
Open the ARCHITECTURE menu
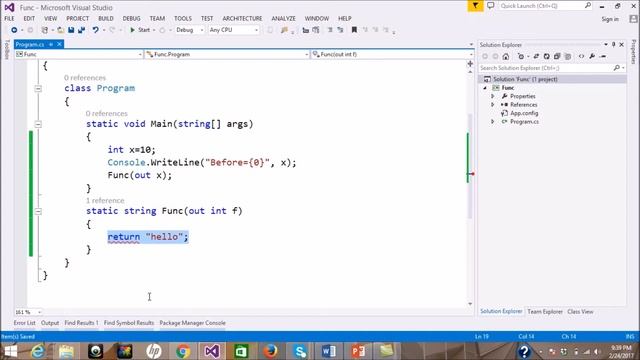point(242,18)
